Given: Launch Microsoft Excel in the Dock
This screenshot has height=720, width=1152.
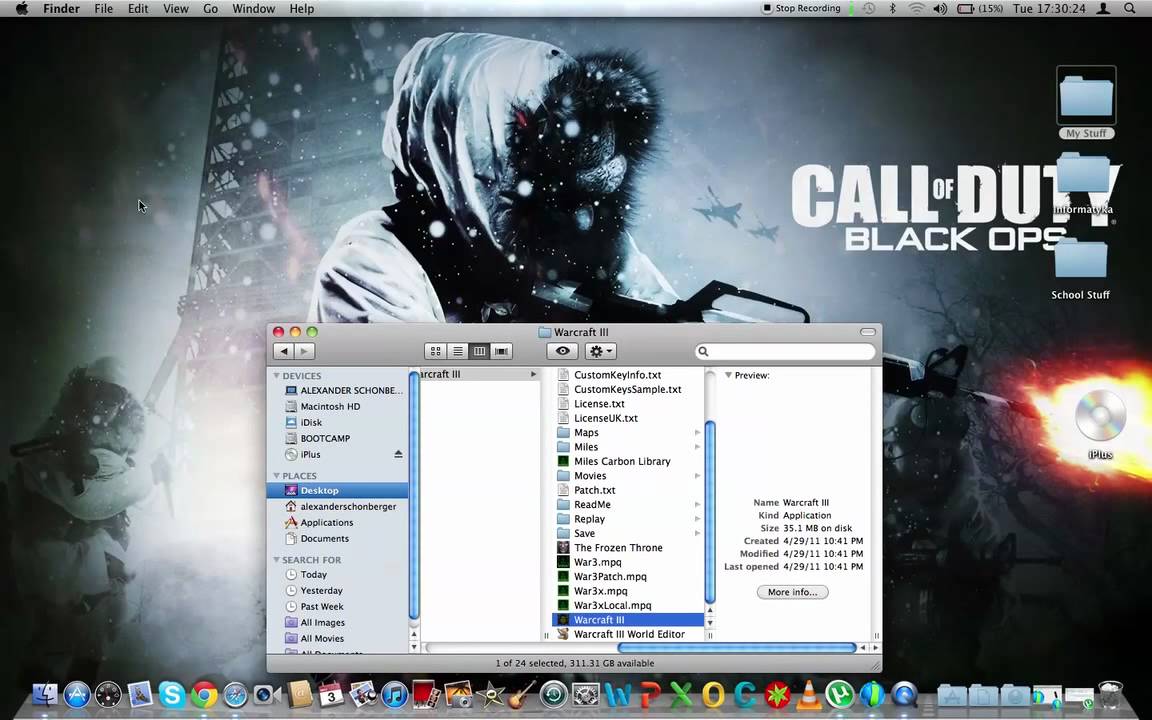Looking at the screenshot, I should [x=681, y=694].
